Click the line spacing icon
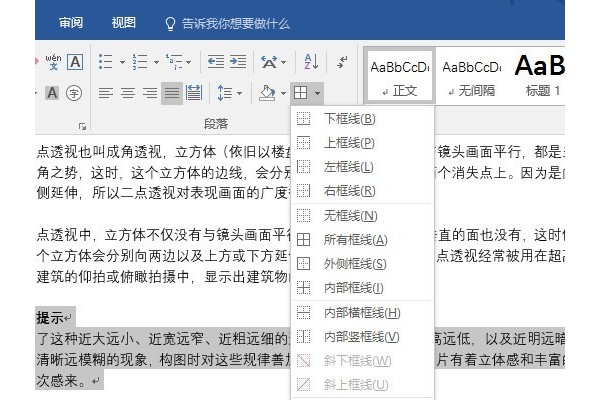This screenshot has height=400, width=600. tap(224, 93)
